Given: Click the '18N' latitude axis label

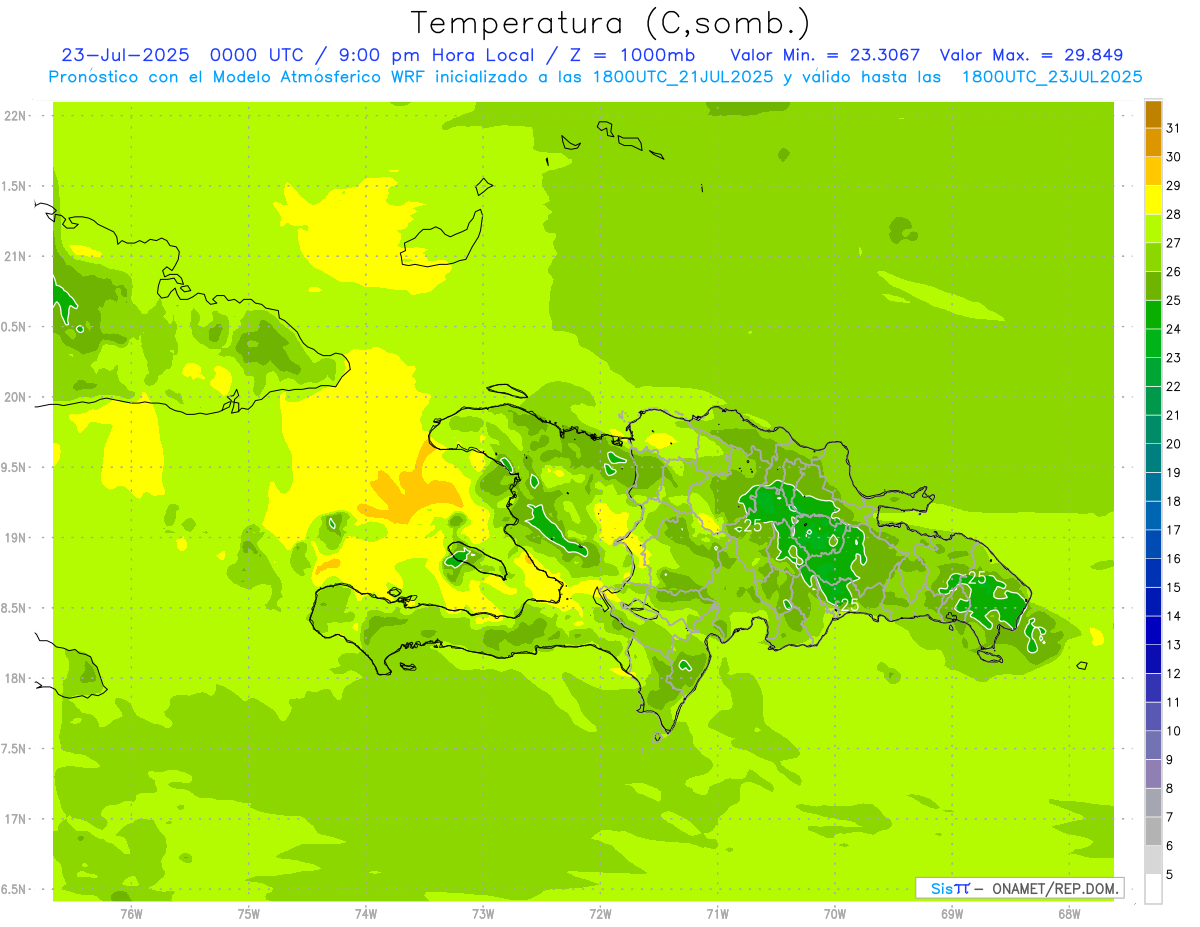Looking at the screenshot, I should [x=16, y=678].
